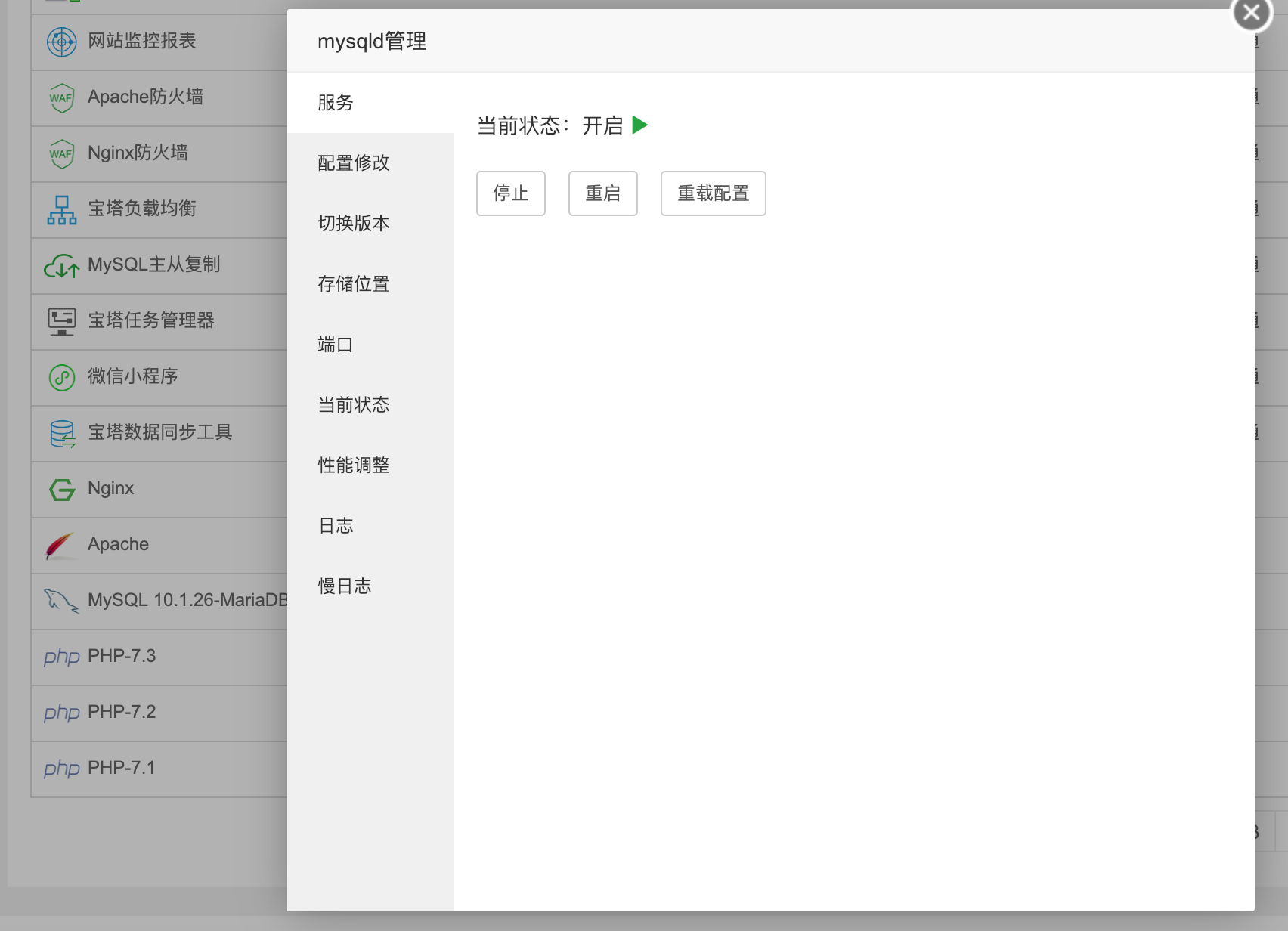1288x931 pixels.
Task: Click the 网站监控报表 target icon
Action: [x=62, y=42]
